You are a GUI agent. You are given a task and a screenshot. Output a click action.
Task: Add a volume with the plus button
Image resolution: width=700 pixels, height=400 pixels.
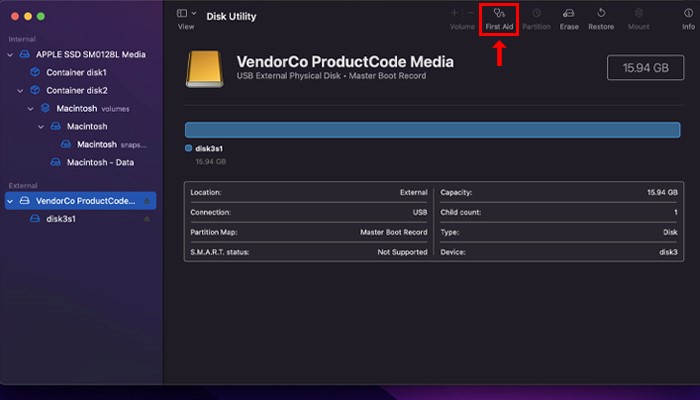click(x=455, y=12)
